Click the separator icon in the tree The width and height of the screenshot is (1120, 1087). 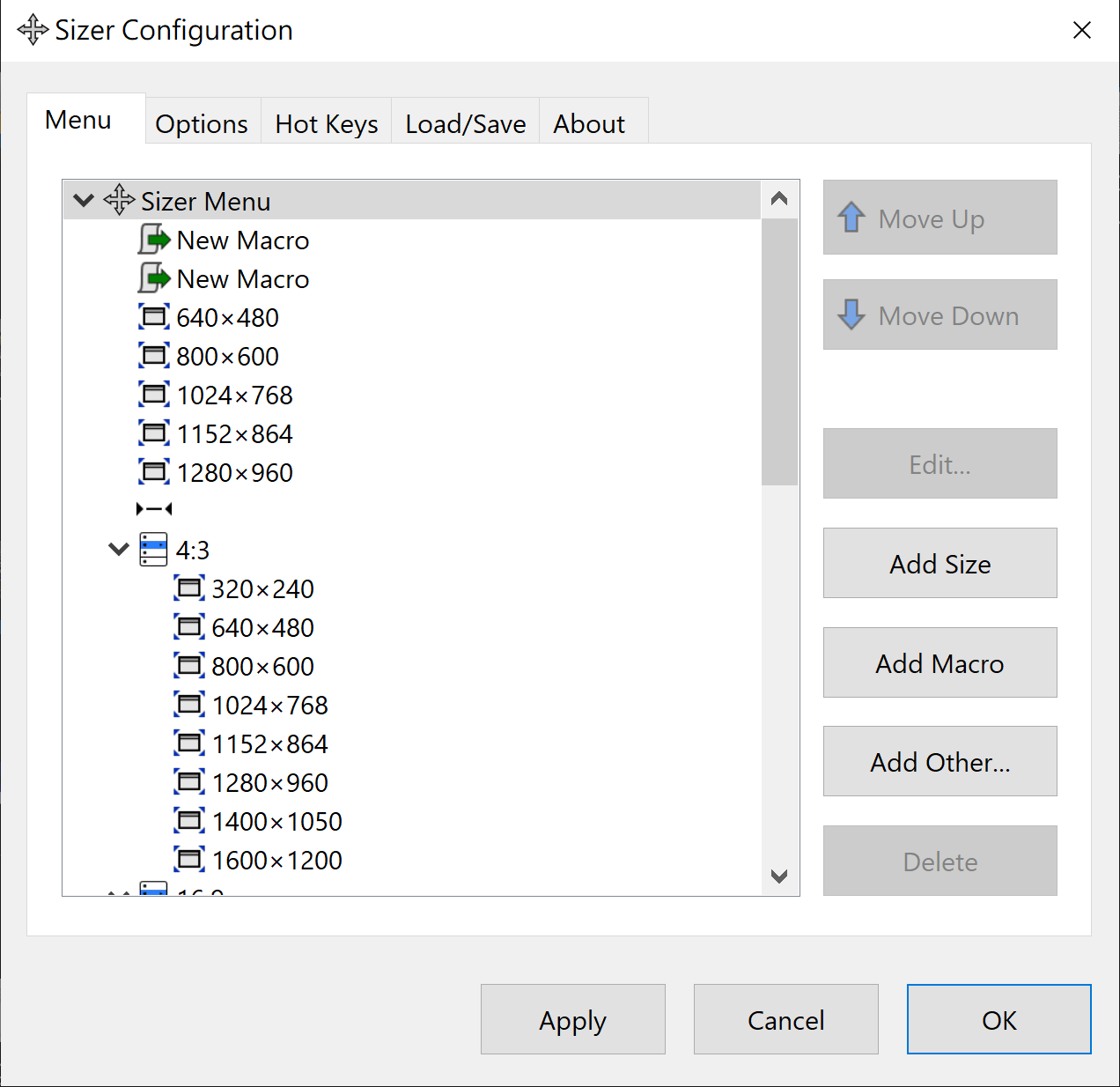tap(154, 509)
